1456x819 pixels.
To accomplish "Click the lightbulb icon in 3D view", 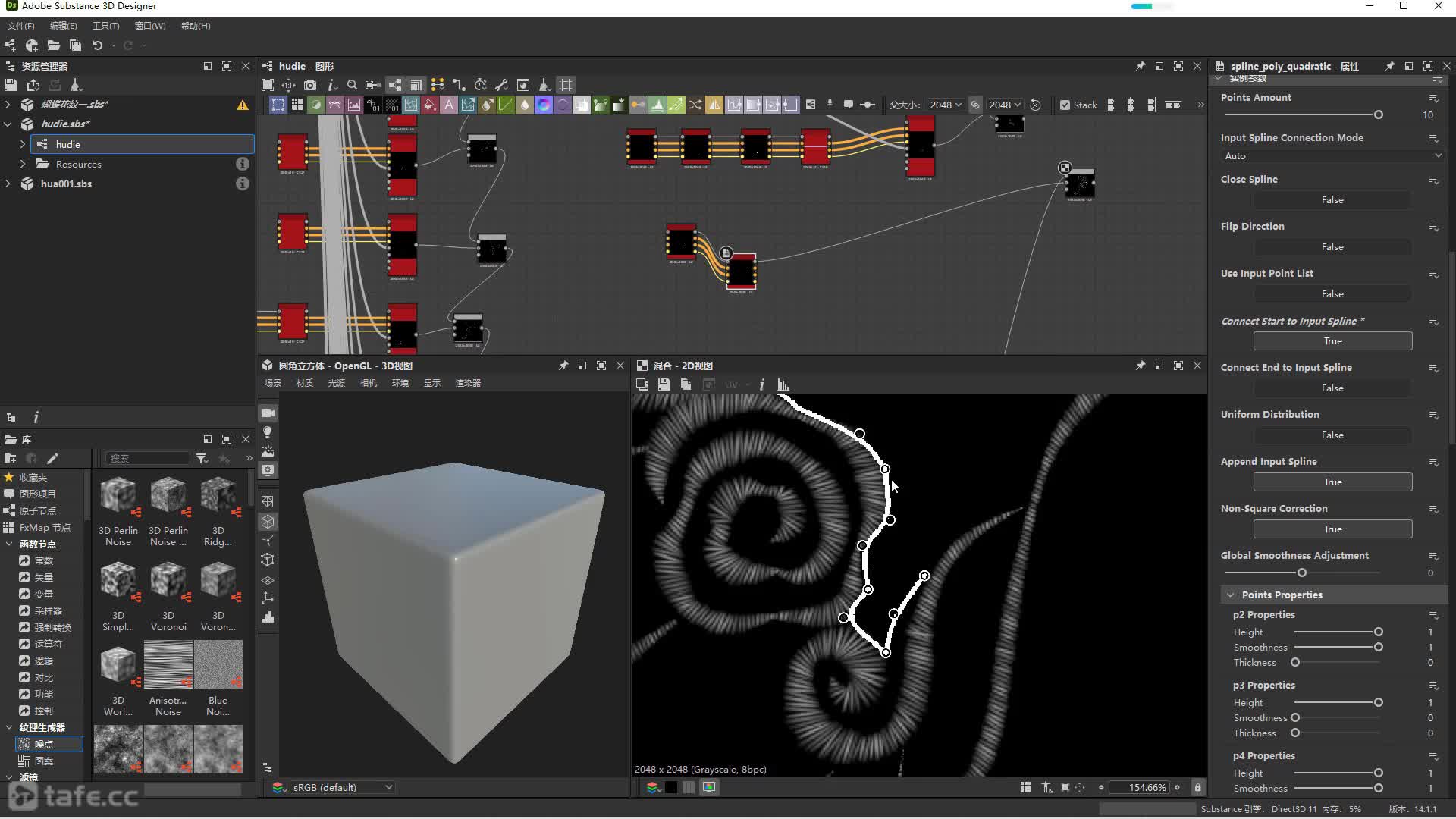I will point(268,432).
